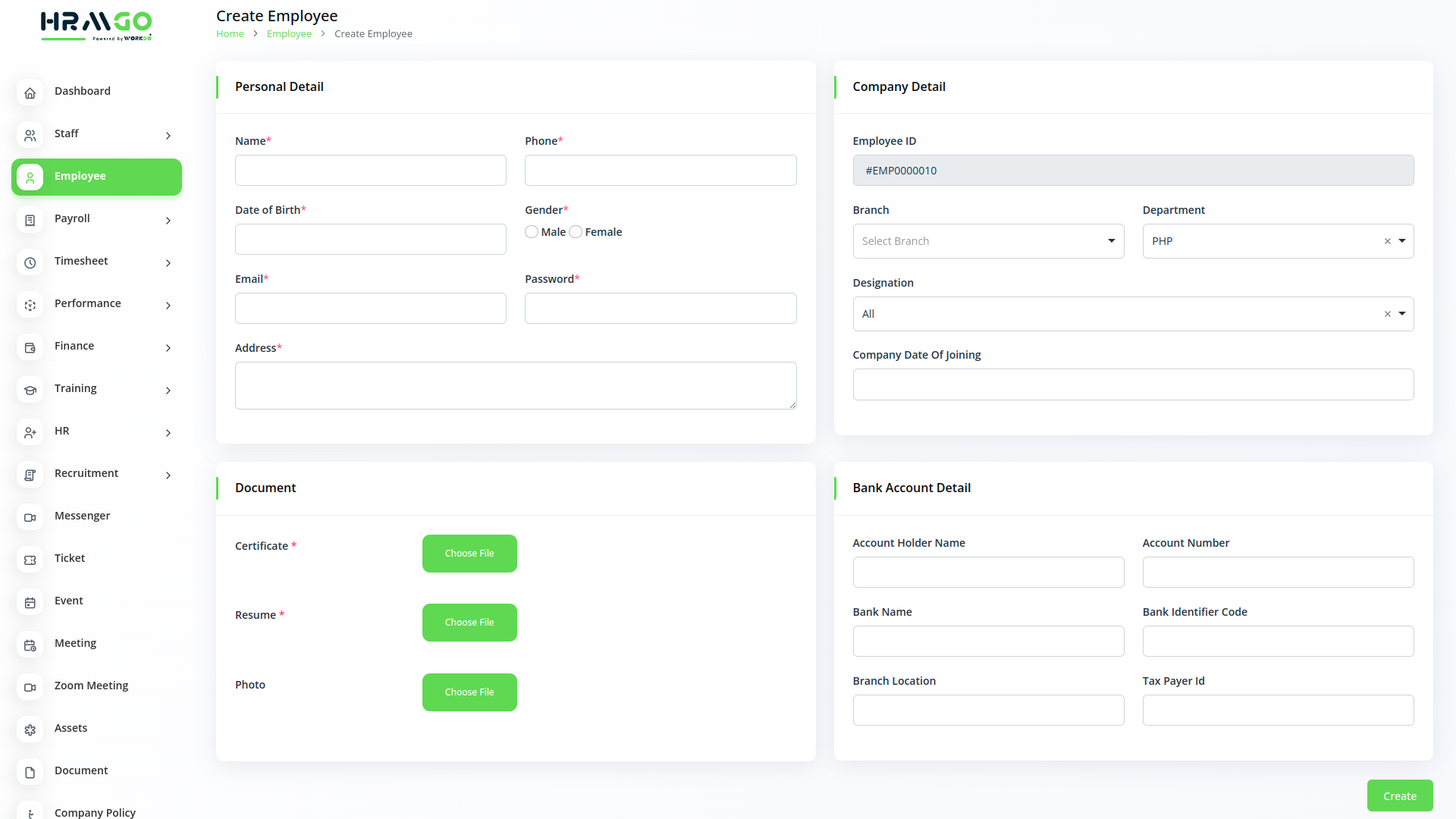Click the Timesheet clock icon
The height and width of the screenshot is (819, 1456).
(x=30, y=262)
